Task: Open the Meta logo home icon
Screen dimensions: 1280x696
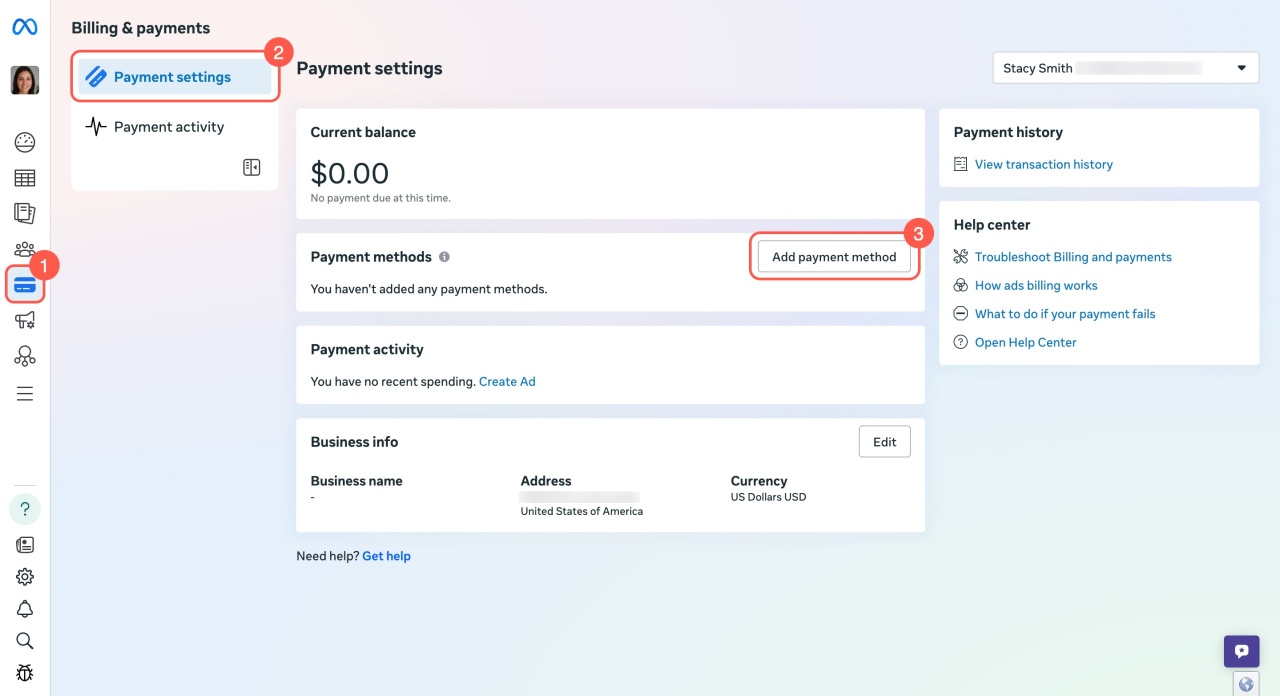Action: pyautogui.click(x=25, y=27)
